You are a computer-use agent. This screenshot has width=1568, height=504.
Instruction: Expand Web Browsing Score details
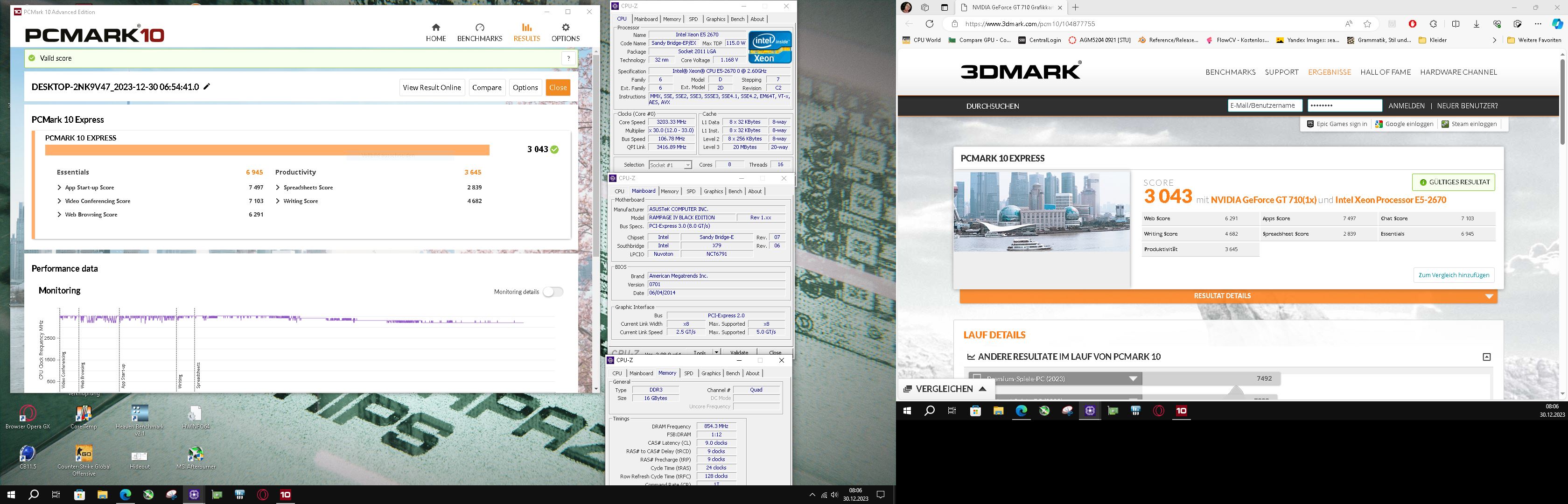[59, 214]
